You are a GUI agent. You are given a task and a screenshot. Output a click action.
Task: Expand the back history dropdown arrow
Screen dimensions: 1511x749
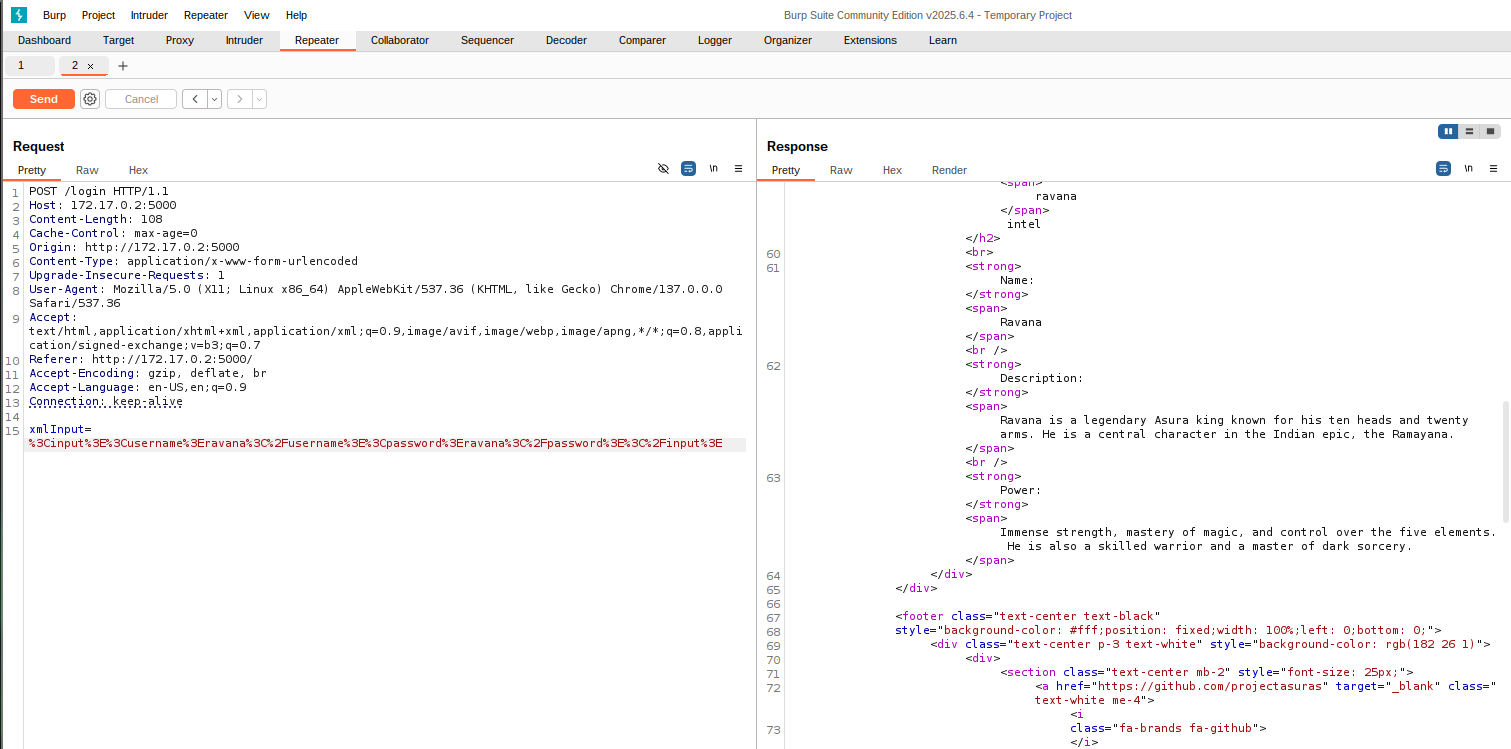(x=214, y=99)
